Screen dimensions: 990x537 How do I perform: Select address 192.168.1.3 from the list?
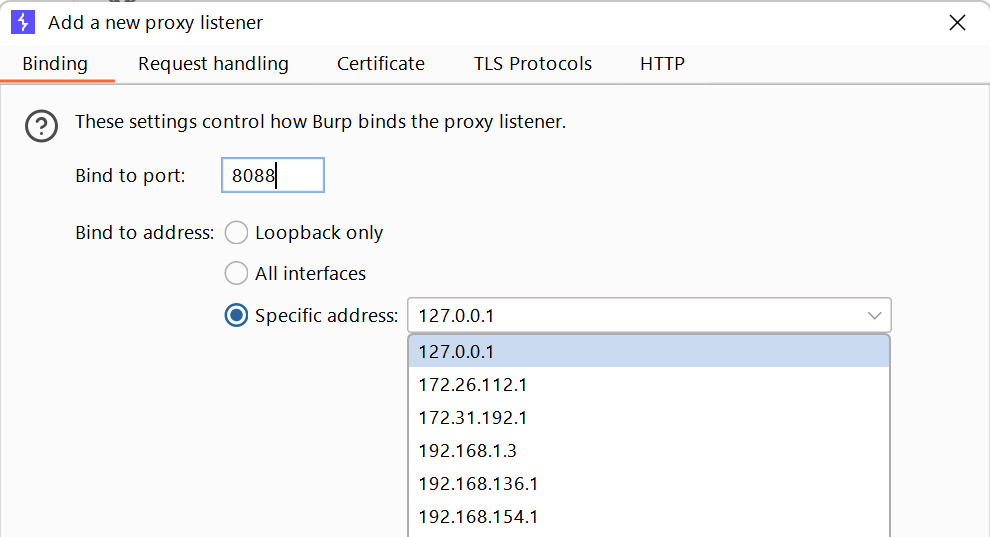648,451
